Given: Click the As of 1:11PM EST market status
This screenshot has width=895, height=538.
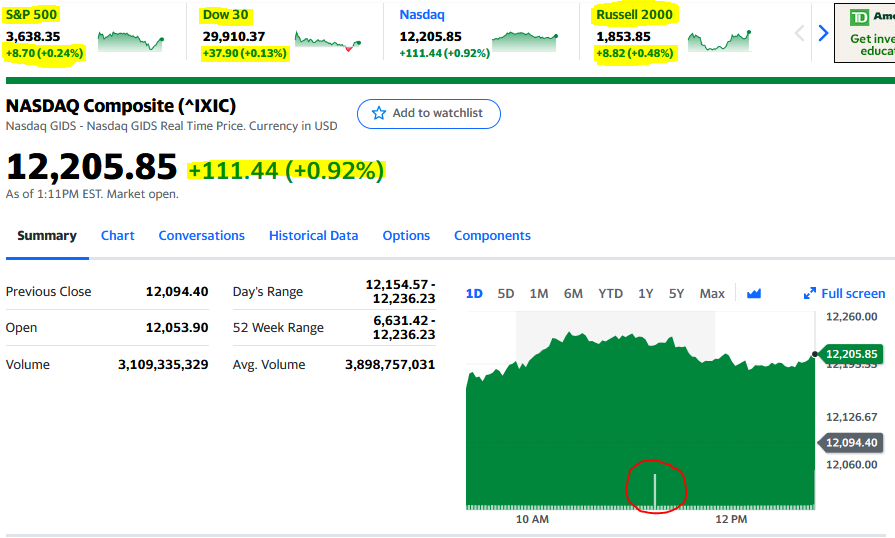Looking at the screenshot, I should [92, 194].
